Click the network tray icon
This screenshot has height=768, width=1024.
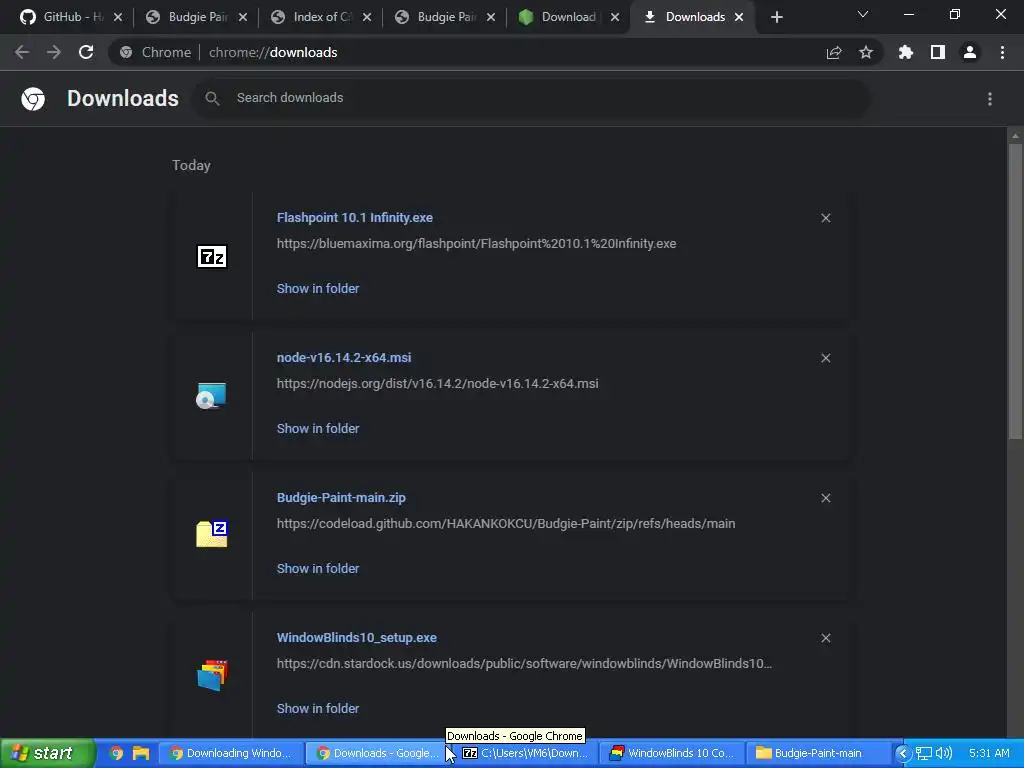click(x=923, y=753)
